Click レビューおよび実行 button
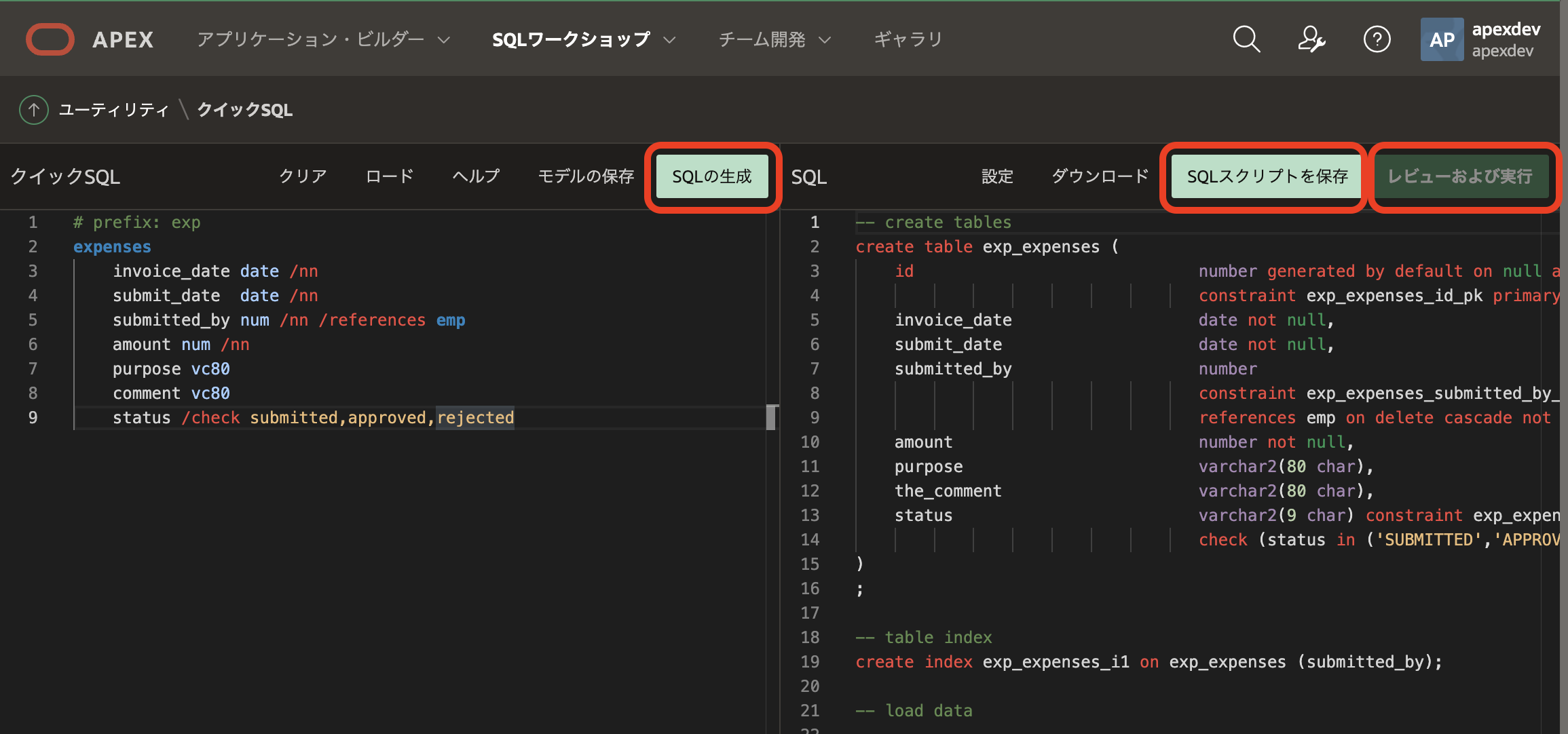The image size is (1568, 734). click(1460, 177)
